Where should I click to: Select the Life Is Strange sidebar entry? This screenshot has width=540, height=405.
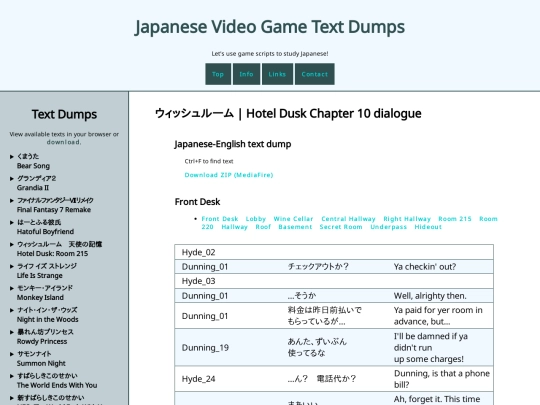click(x=47, y=271)
